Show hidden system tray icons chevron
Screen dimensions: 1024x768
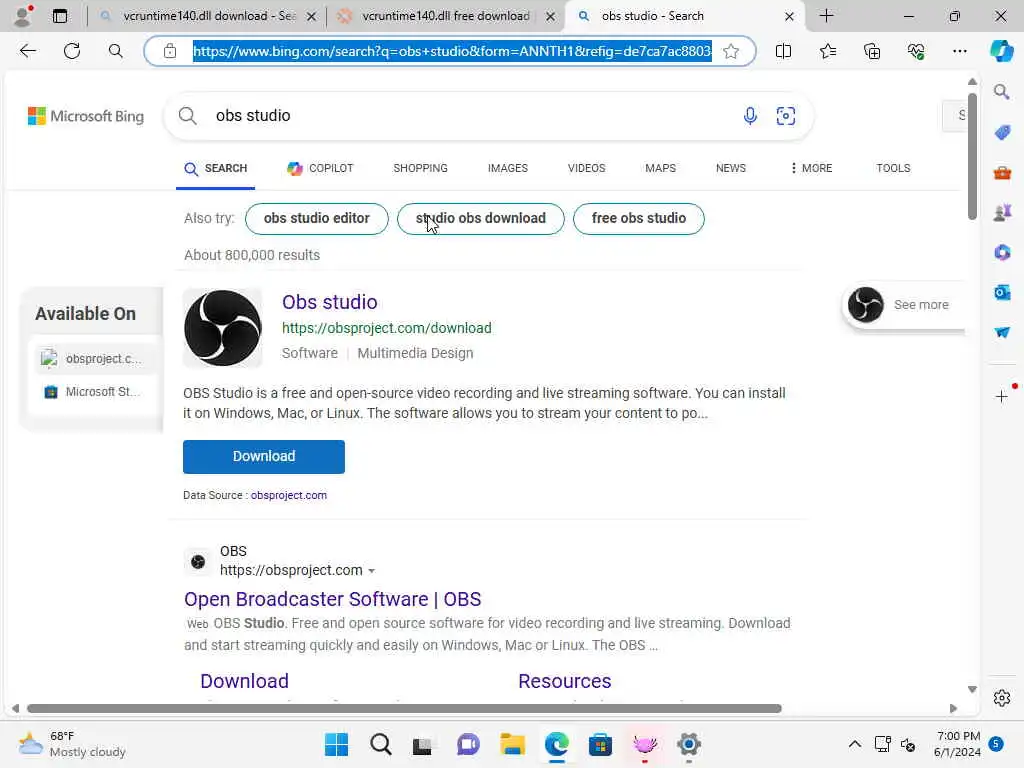[854, 744]
